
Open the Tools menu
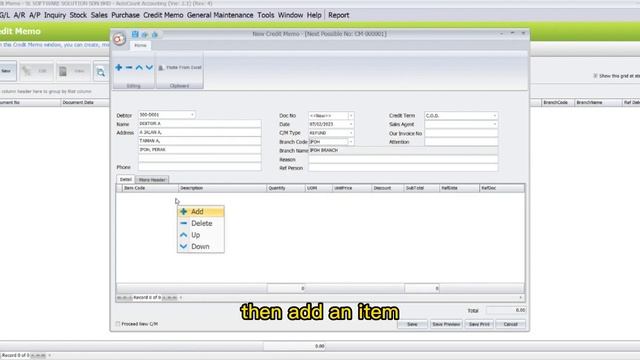[x=266, y=15]
